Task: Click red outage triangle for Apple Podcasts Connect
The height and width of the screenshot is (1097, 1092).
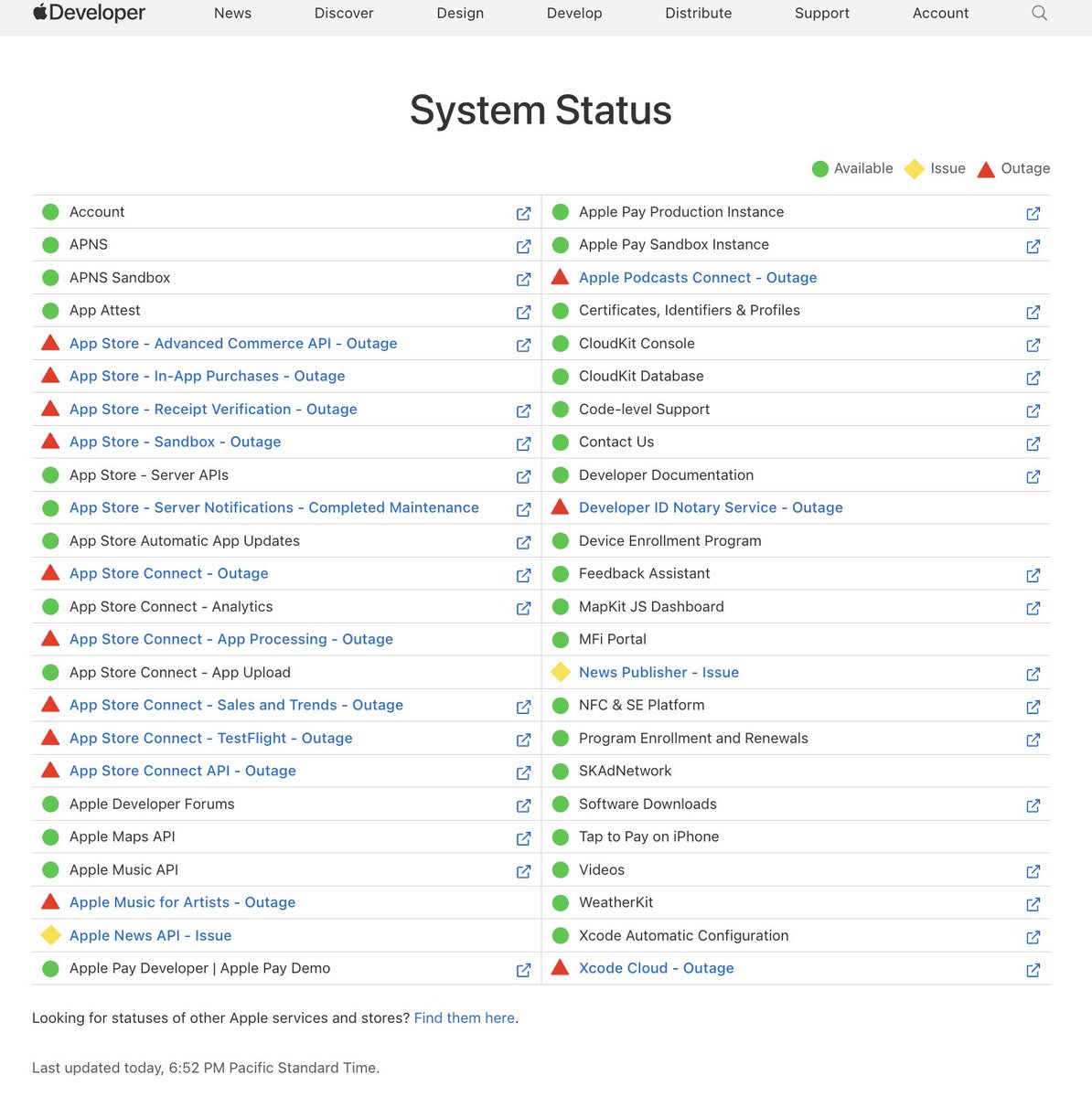Action: tap(561, 277)
